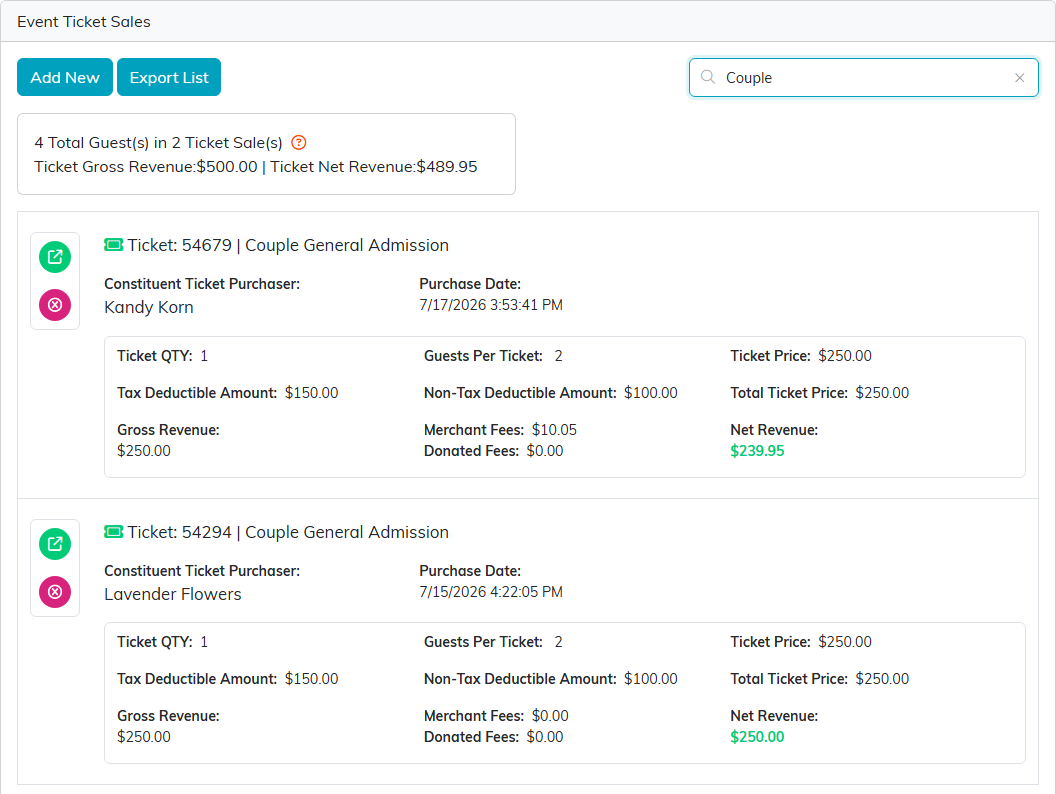Viewport: 1056px width, 794px height.
Task: Click the search magnifier icon
Action: pos(708,77)
